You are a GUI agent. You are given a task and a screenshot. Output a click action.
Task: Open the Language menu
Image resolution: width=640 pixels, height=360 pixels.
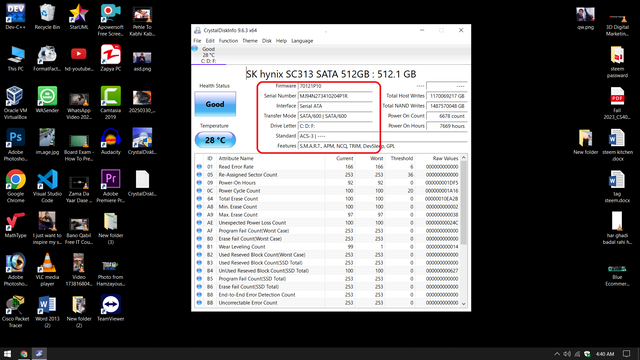click(x=302, y=41)
